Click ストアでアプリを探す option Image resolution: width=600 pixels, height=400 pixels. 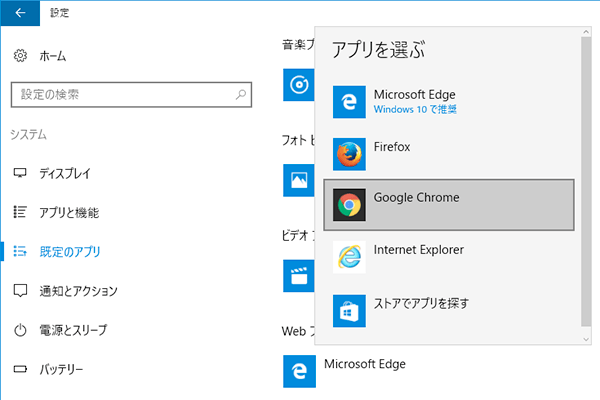tap(421, 303)
